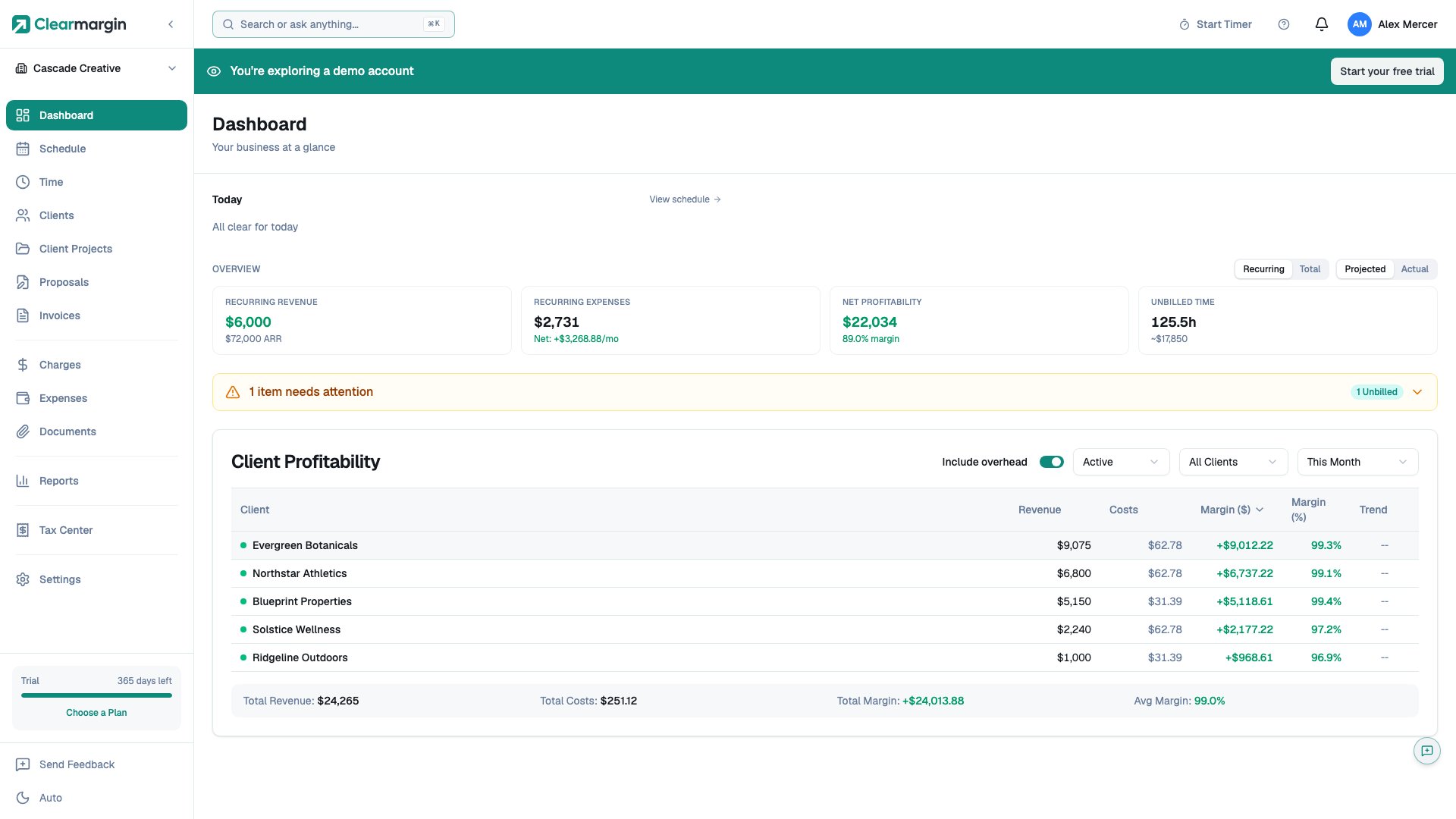
Task: Click the Tax Center sidebar icon
Action: click(23, 530)
